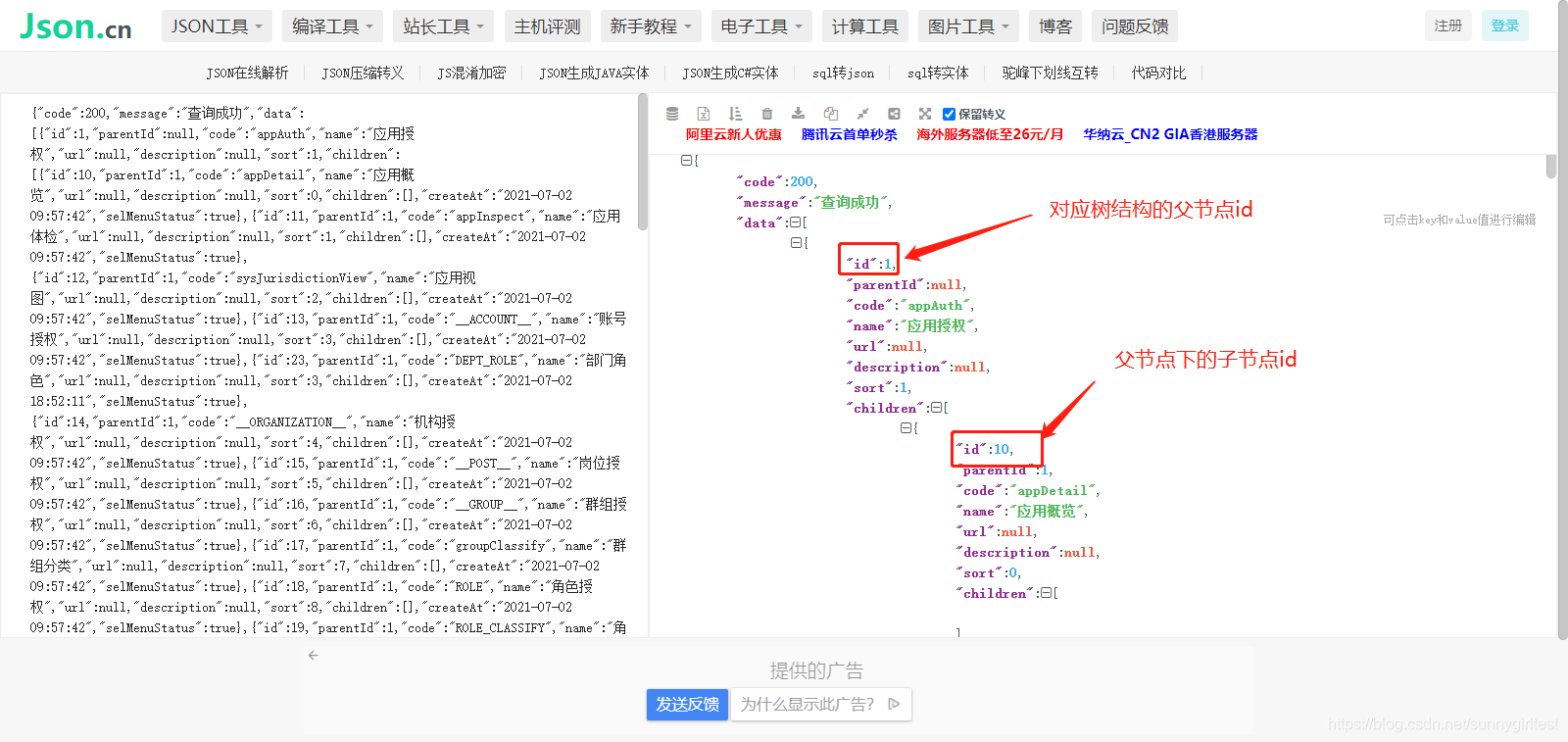Click the "应用概览" name value
Screen dimensions: 1568x742
pos(1048,511)
